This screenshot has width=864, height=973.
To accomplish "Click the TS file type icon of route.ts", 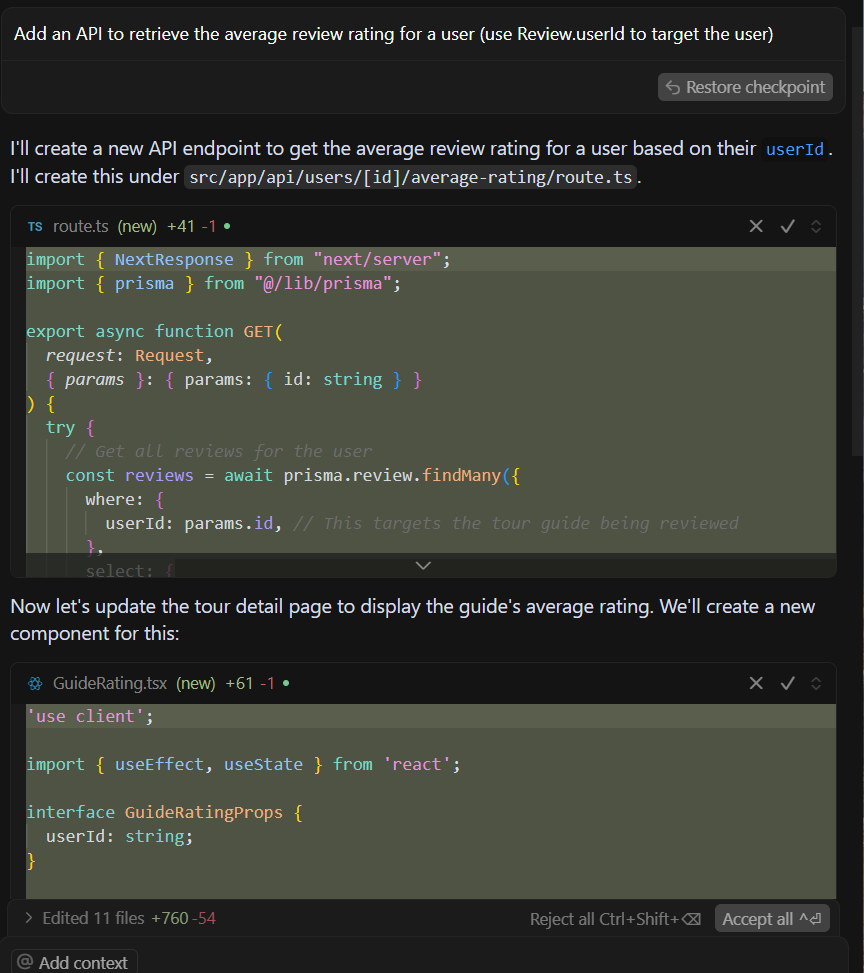I will click(x=35, y=226).
